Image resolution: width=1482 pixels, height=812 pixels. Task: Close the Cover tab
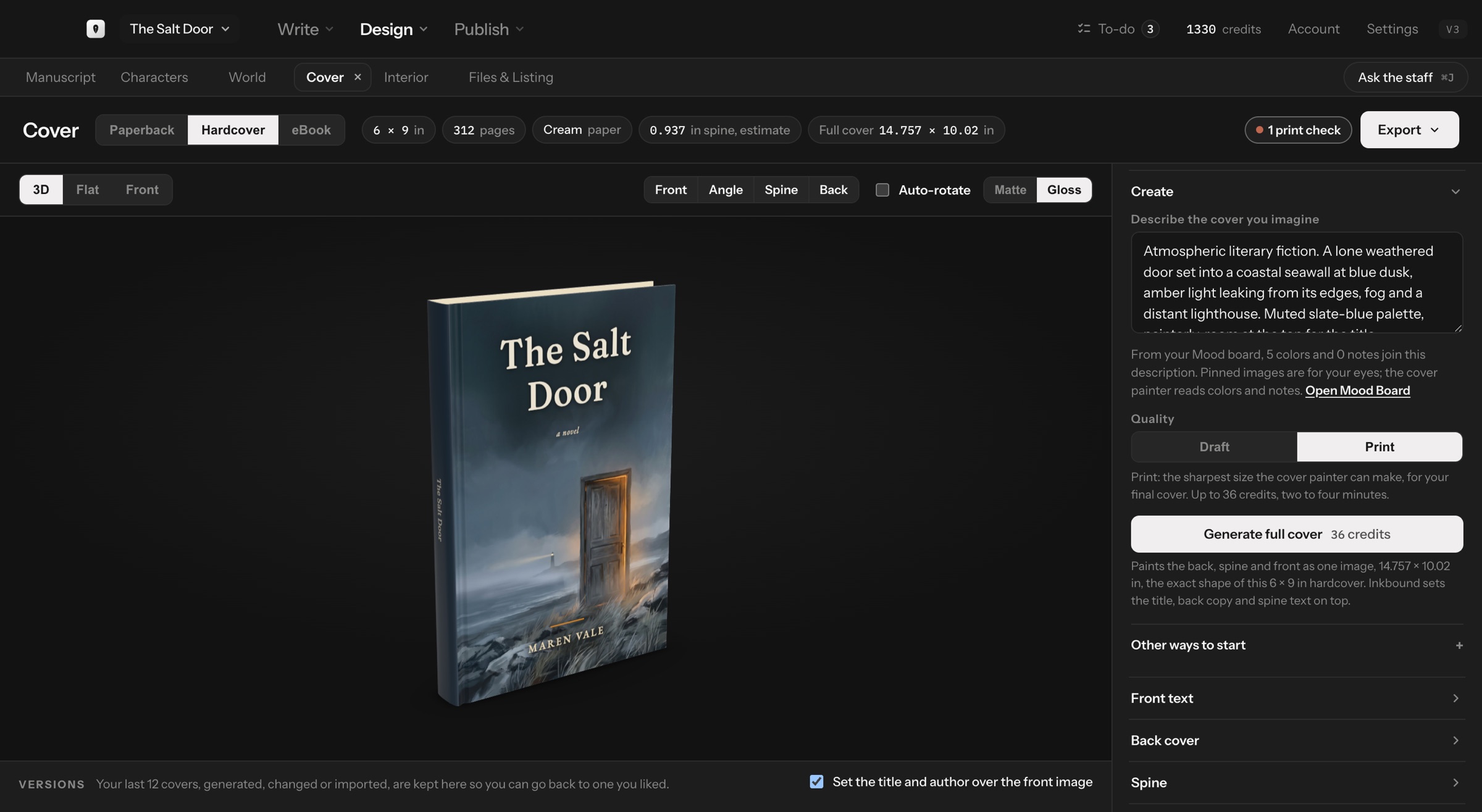click(x=358, y=77)
